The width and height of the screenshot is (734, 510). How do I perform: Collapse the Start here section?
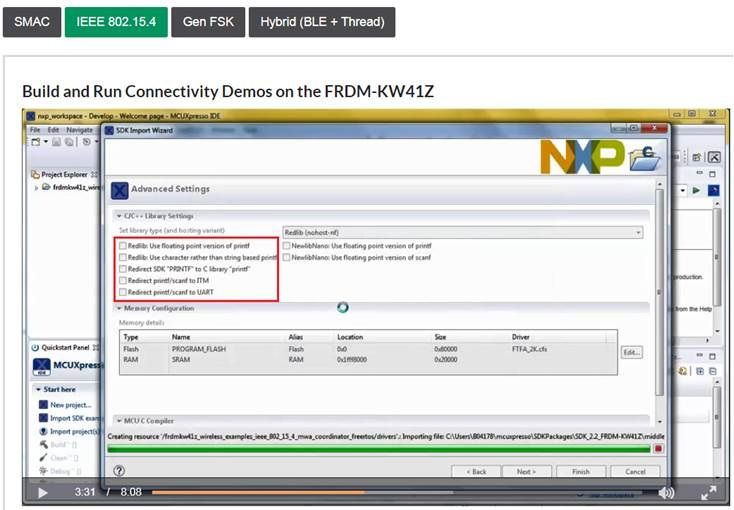coord(38,389)
